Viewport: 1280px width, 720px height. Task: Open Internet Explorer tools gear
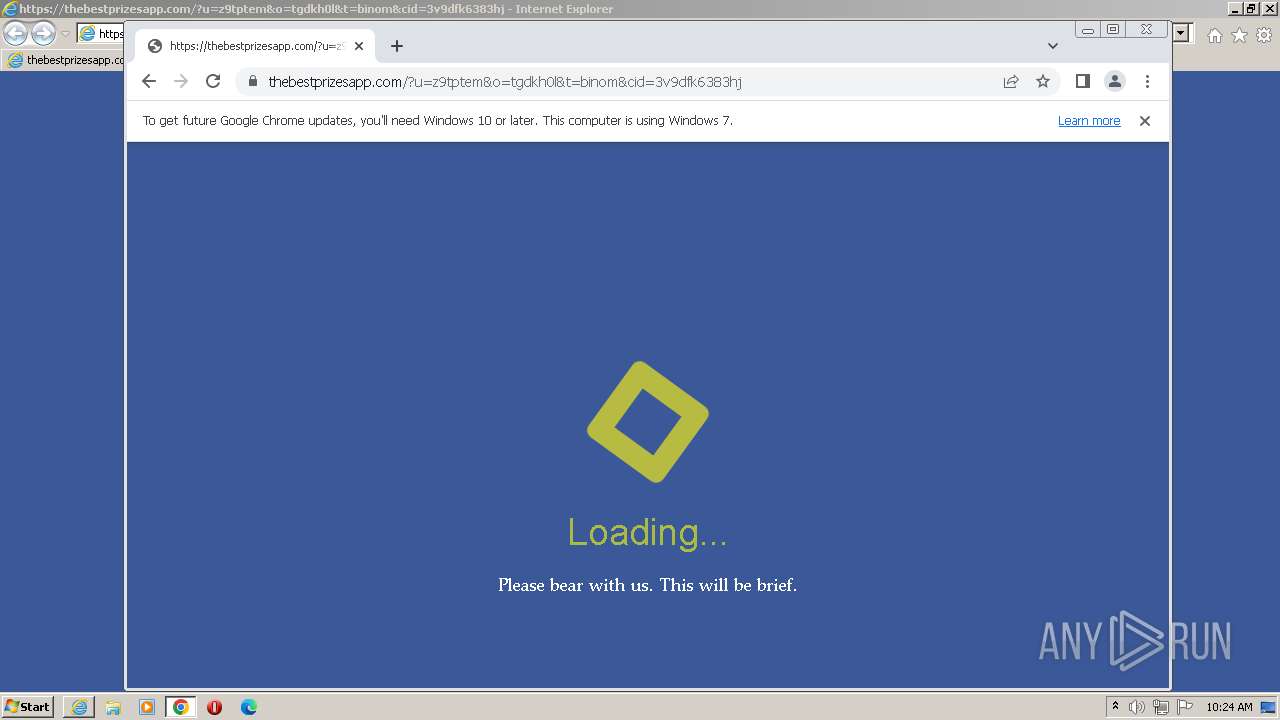1264,35
